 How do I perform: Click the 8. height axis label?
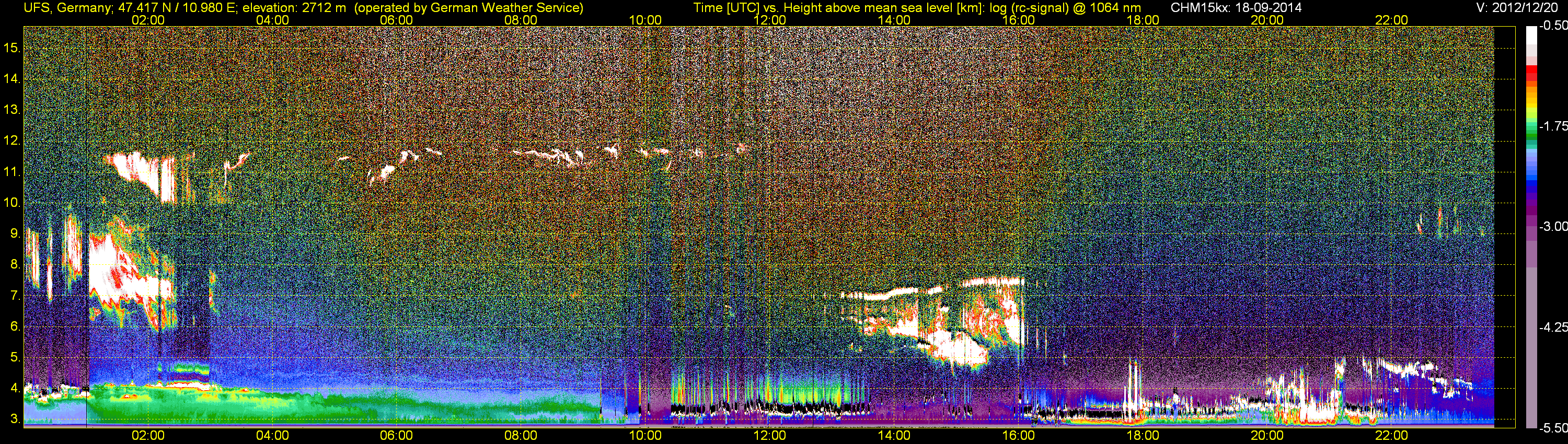tap(15, 265)
